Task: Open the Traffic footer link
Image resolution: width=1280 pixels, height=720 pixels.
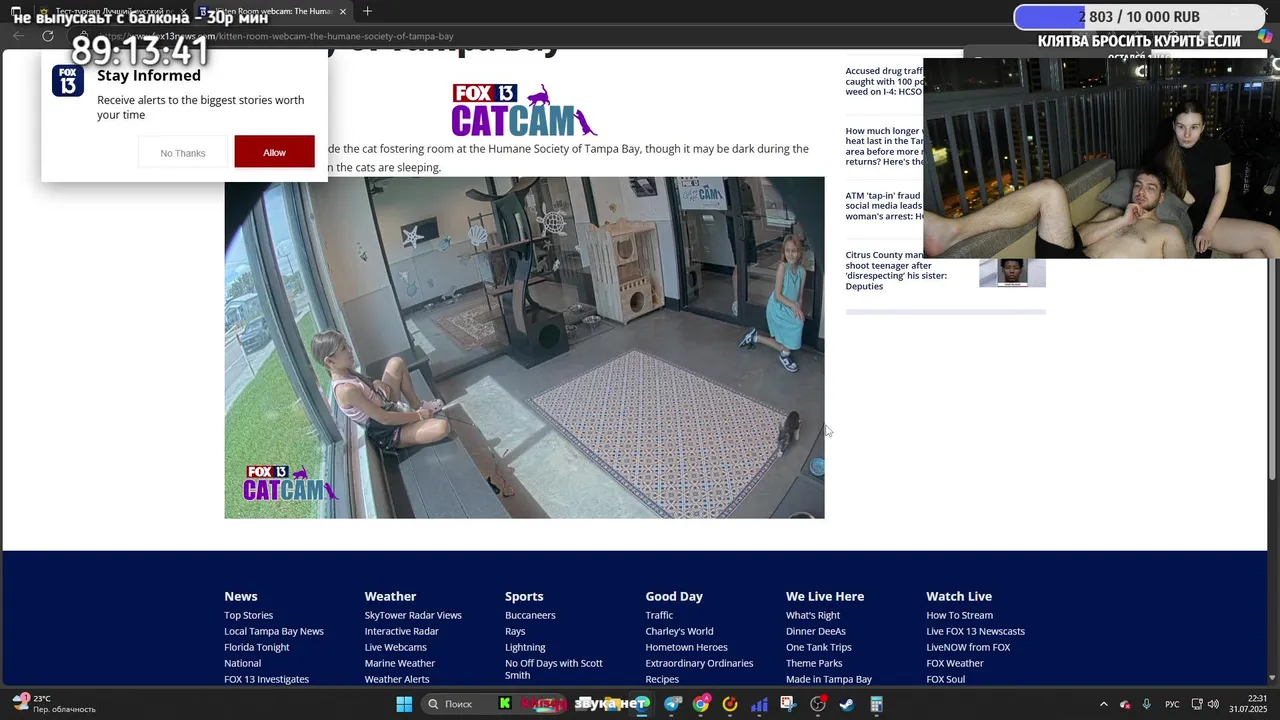Action: click(659, 615)
